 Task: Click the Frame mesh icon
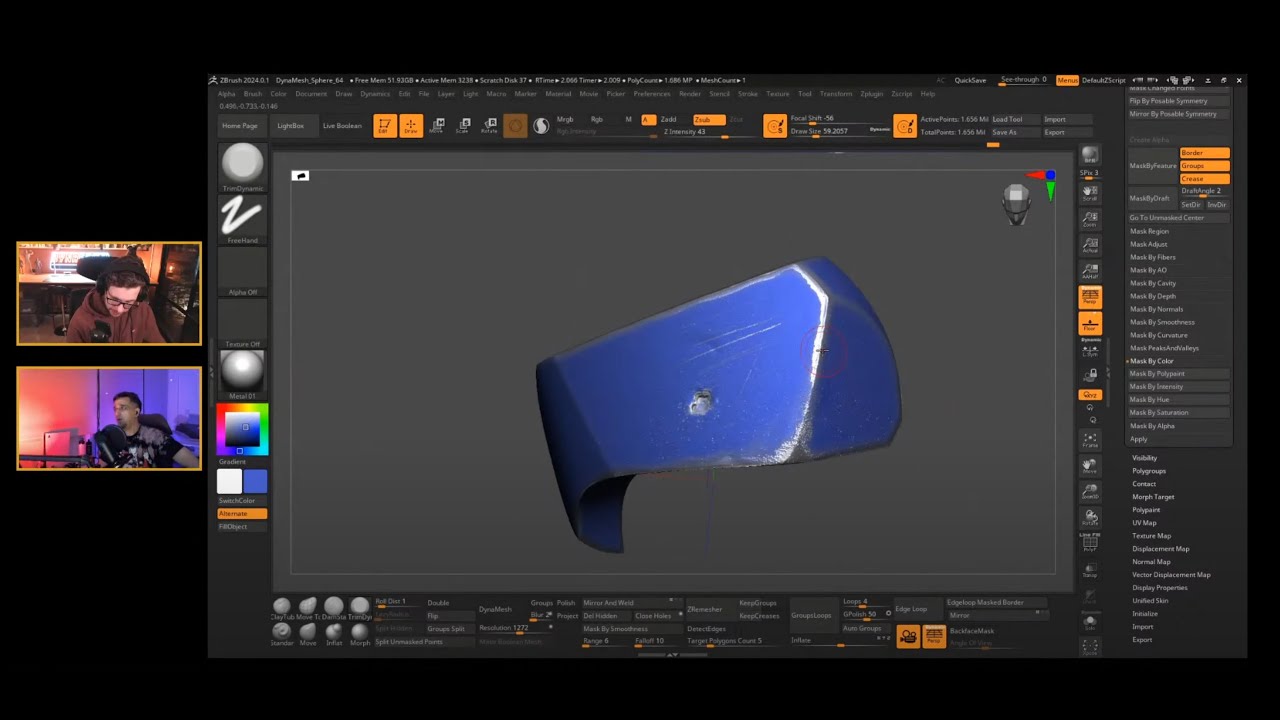point(1090,440)
